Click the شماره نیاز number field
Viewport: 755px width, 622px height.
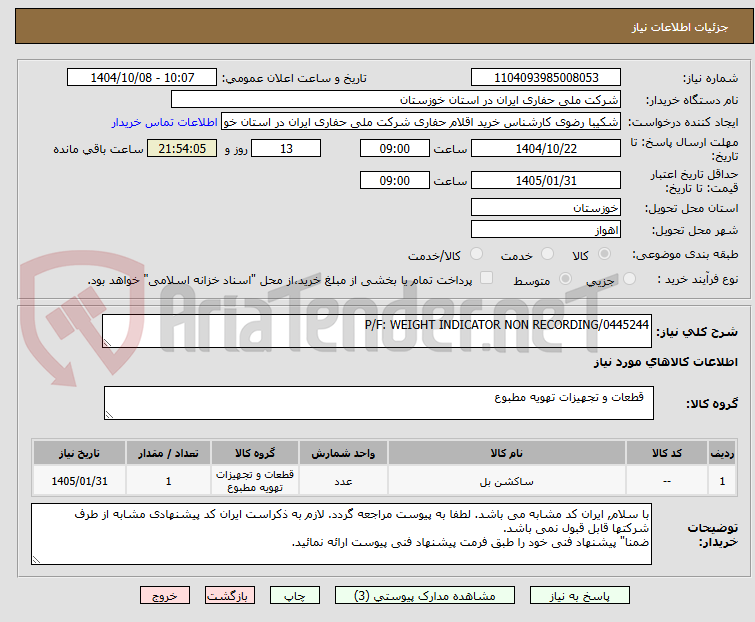(x=546, y=78)
